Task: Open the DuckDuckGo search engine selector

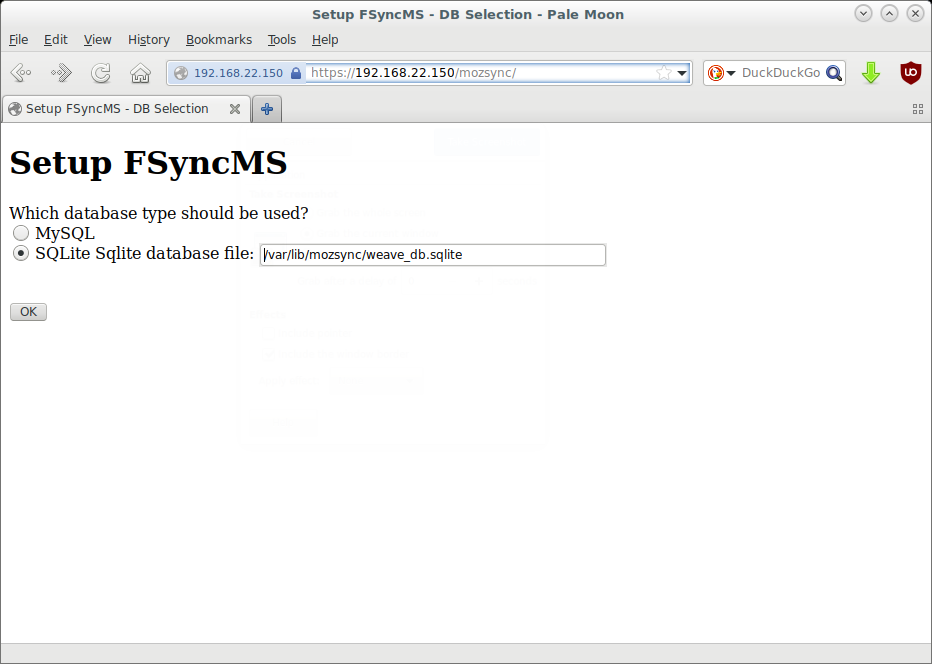Action: tap(722, 73)
